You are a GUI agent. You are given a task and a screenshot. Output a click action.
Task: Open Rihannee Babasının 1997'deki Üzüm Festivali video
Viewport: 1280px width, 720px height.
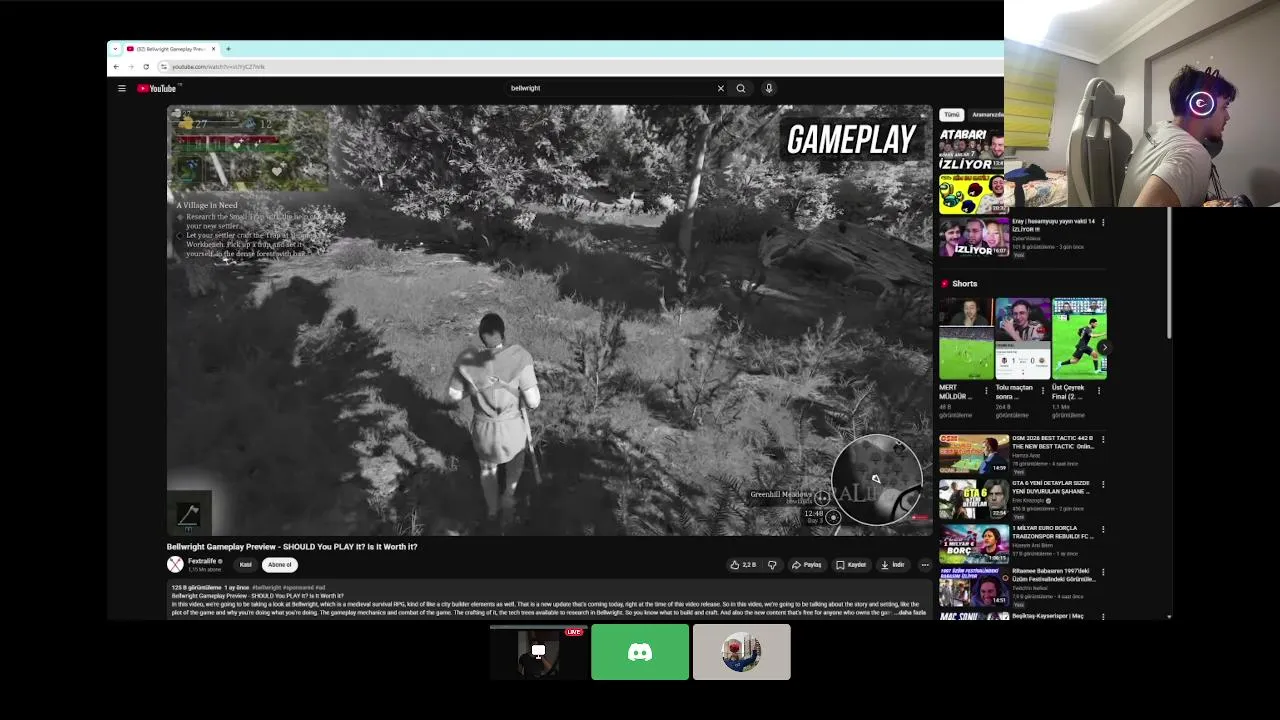pyautogui.click(x=1052, y=576)
